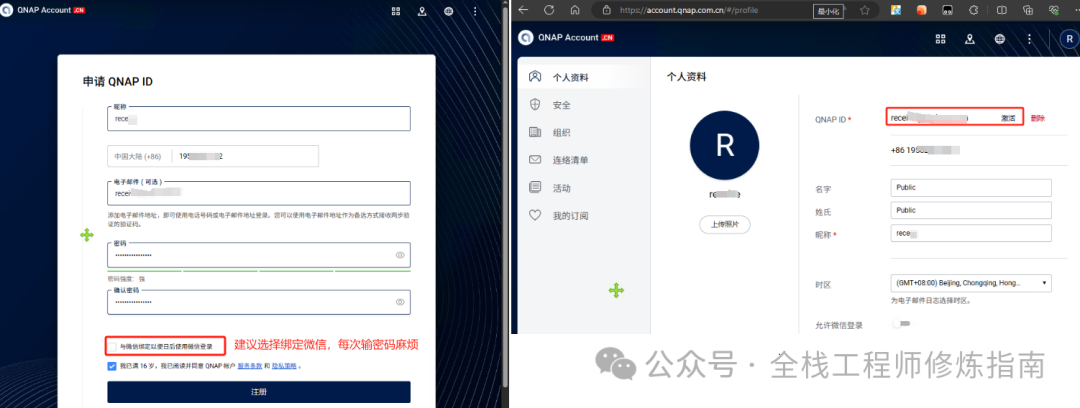Open location pin icon on the registration page
This screenshot has height=408, width=1080.
click(422, 11)
